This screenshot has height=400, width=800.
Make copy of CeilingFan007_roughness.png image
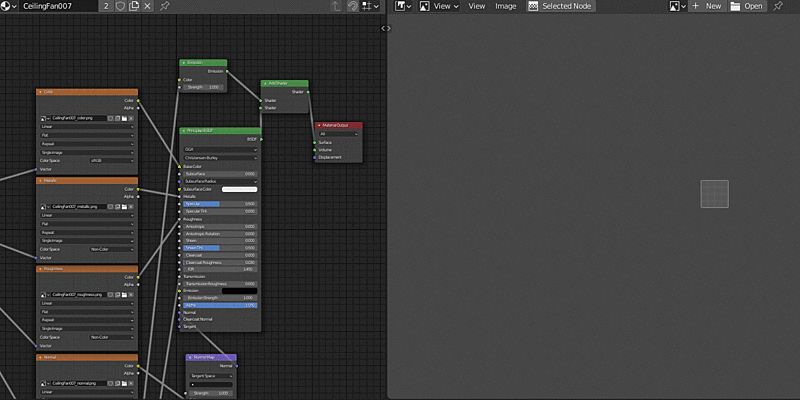tap(117, 295)
